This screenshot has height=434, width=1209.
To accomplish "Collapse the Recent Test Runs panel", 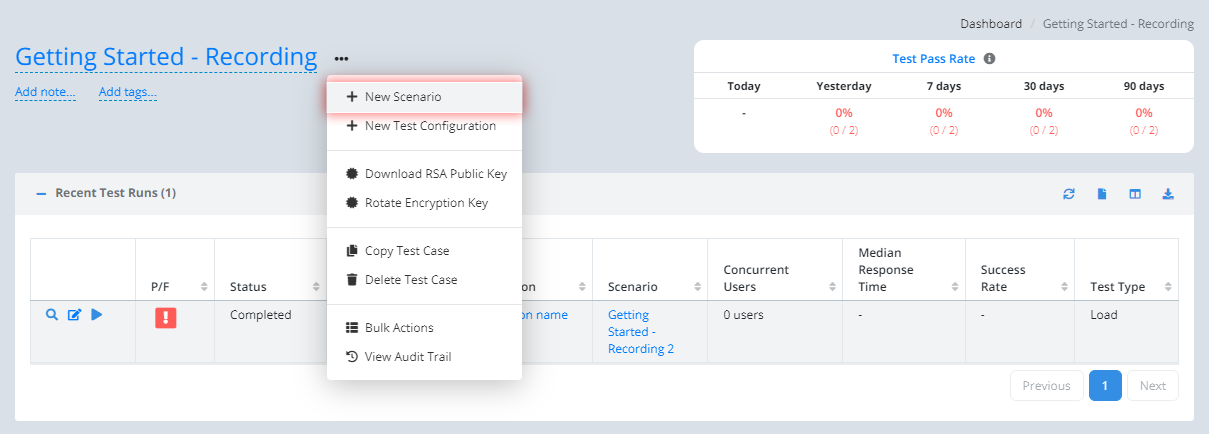I will click(x=42, y=193).
